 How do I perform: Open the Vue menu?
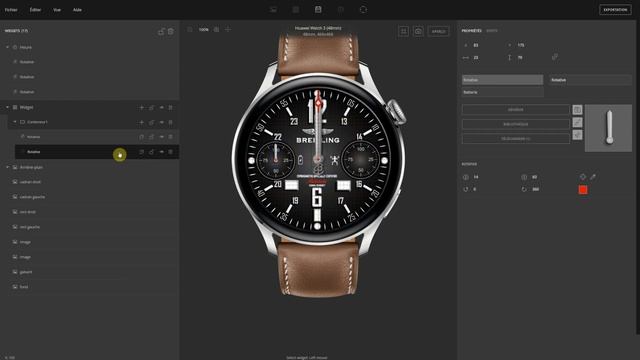coord(57,10)
